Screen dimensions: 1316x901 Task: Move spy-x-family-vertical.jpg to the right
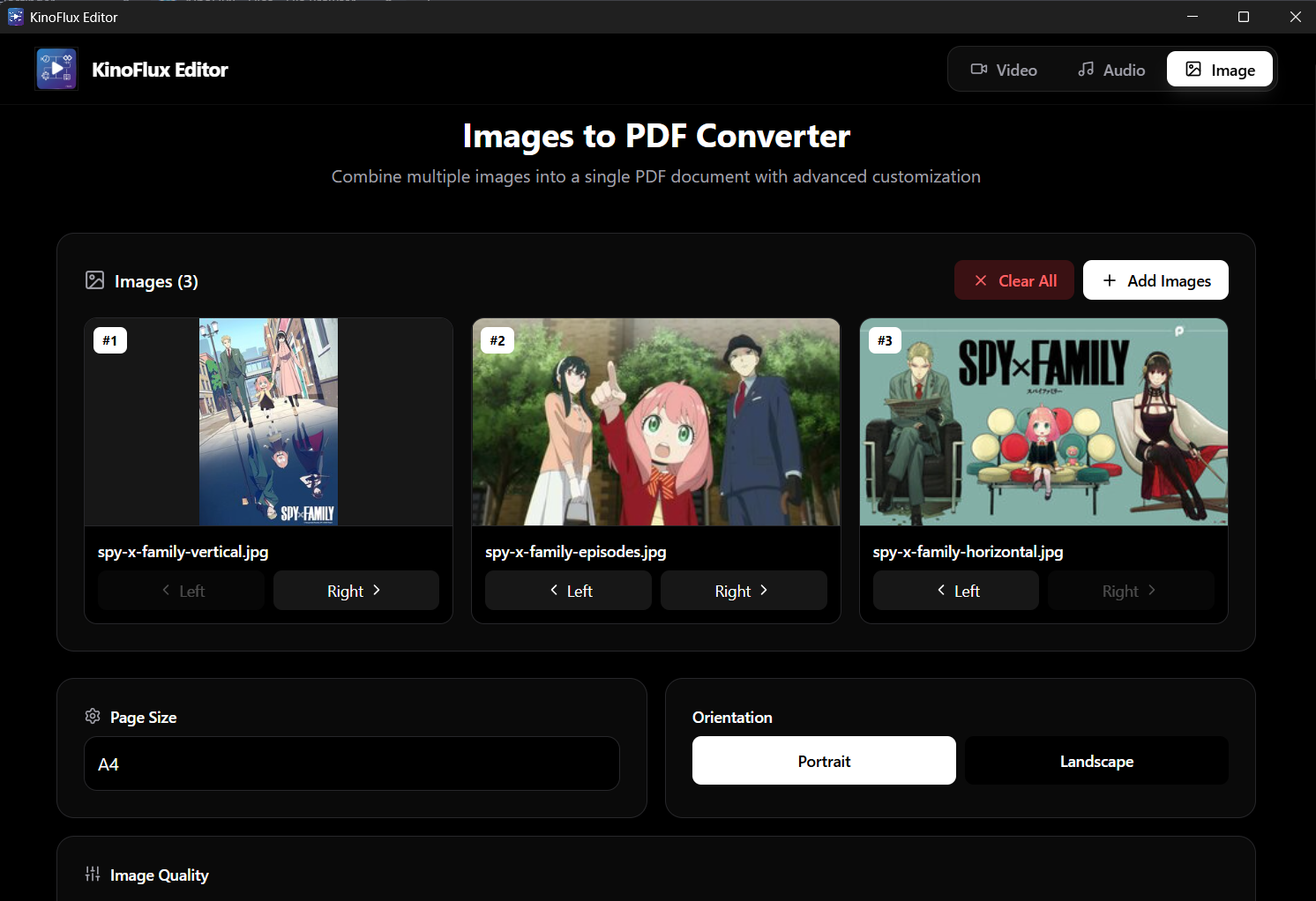click(x=355, y=591)
